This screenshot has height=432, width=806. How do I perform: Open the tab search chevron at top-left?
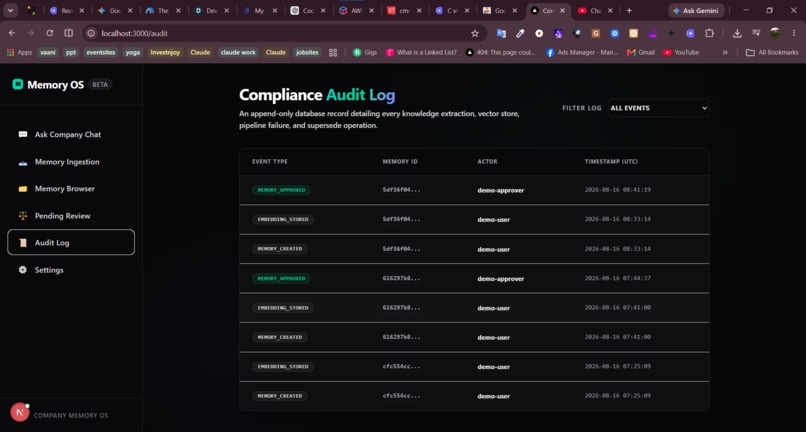point(10,10)
